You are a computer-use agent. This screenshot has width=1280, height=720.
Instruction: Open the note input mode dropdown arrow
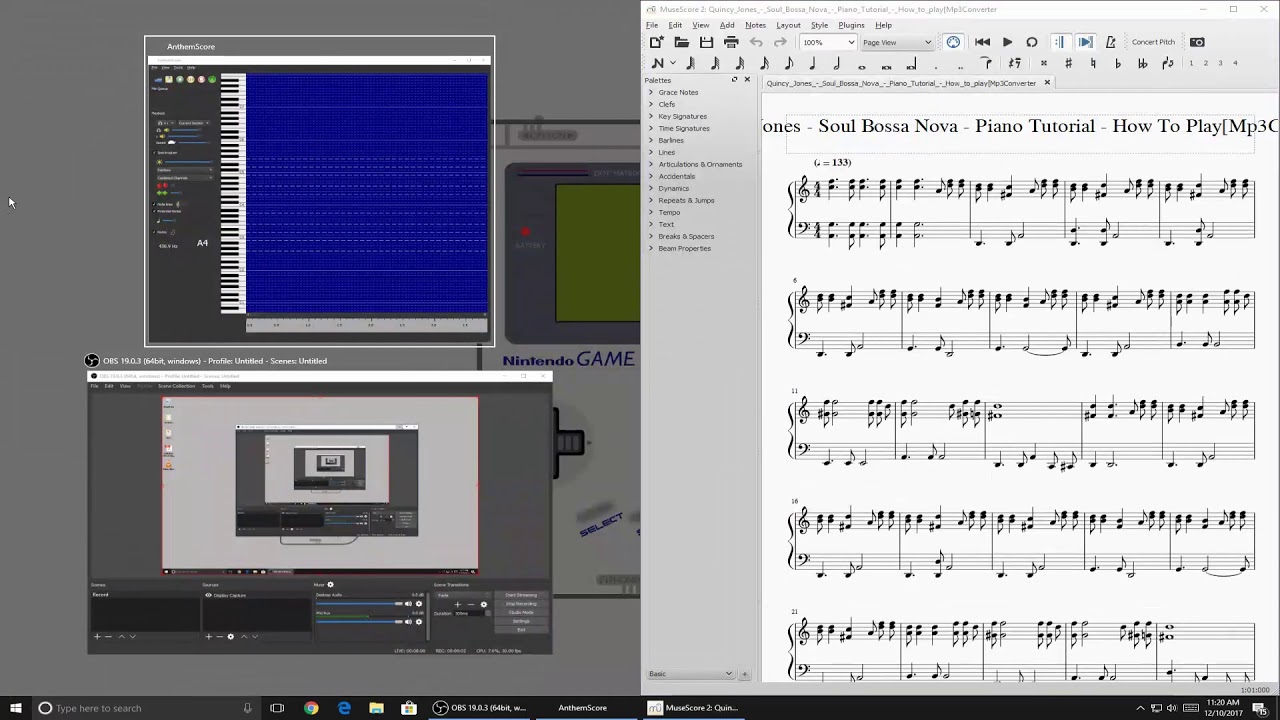pos(673,63)
